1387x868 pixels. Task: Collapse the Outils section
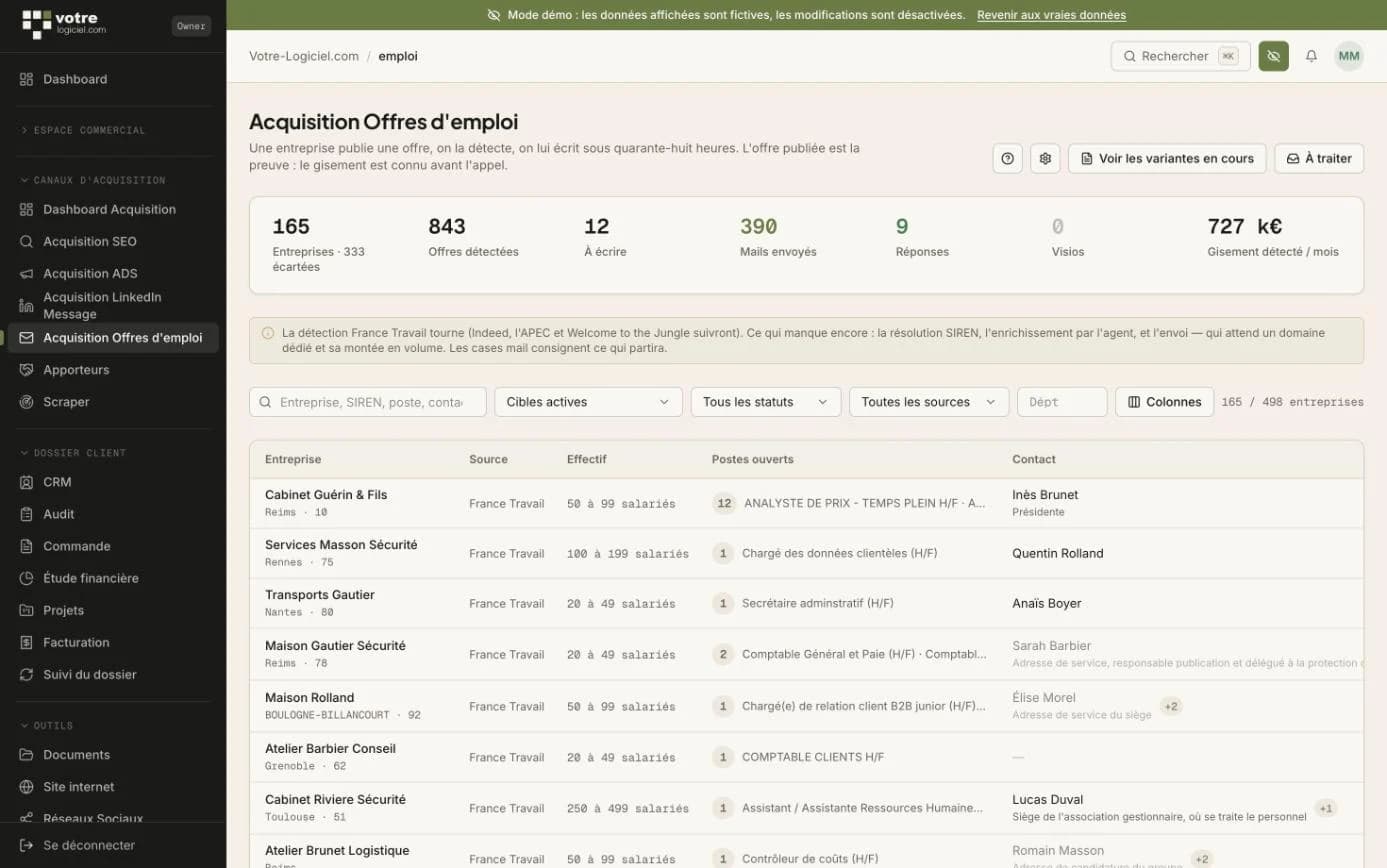click(47, 725)
